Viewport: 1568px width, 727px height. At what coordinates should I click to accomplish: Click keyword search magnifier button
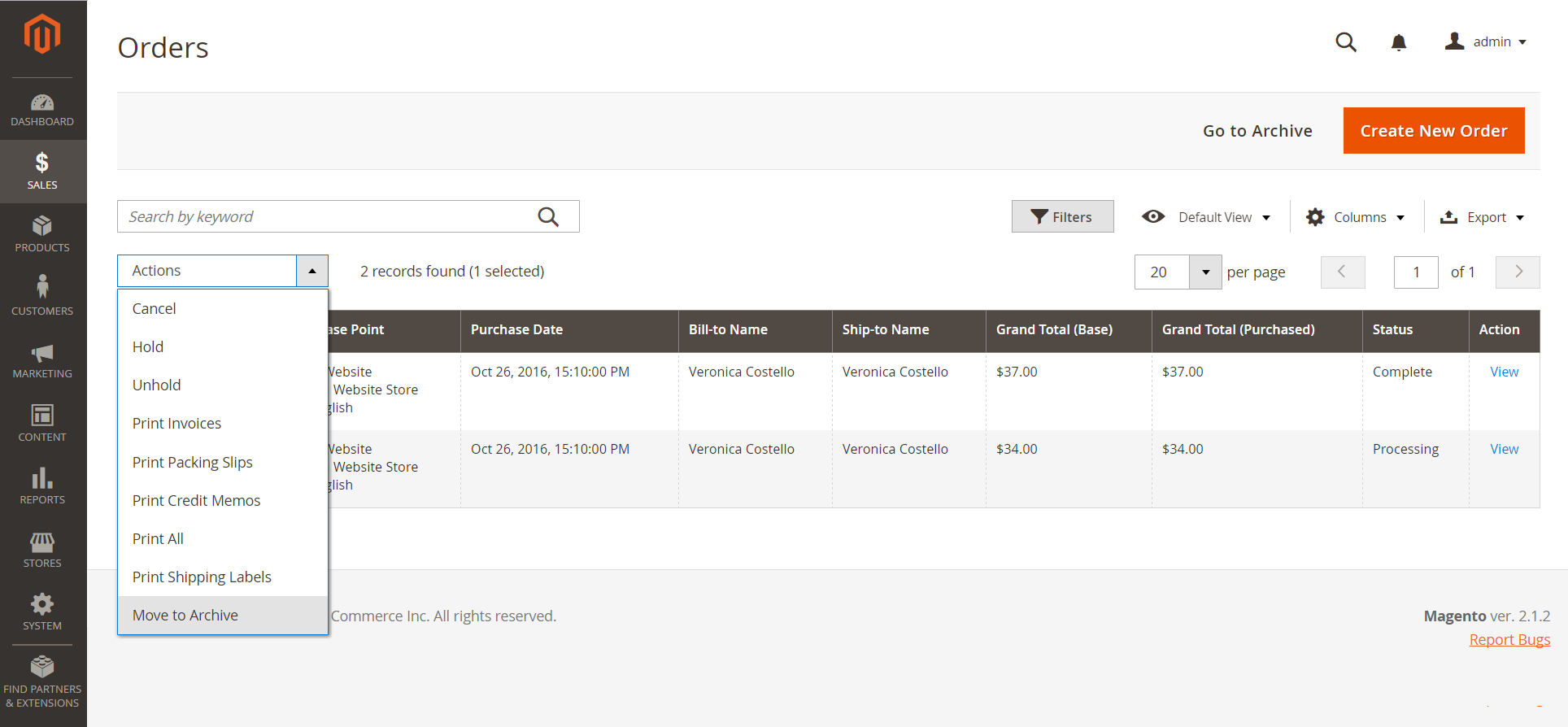549,217
